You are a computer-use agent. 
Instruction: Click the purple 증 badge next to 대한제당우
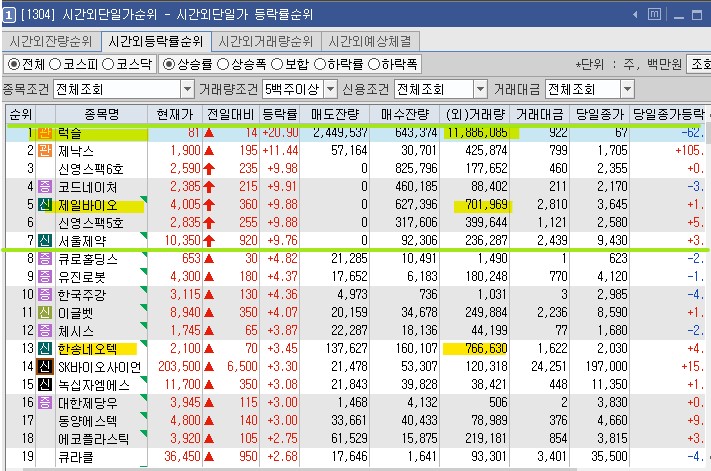[x=45, y=403]
